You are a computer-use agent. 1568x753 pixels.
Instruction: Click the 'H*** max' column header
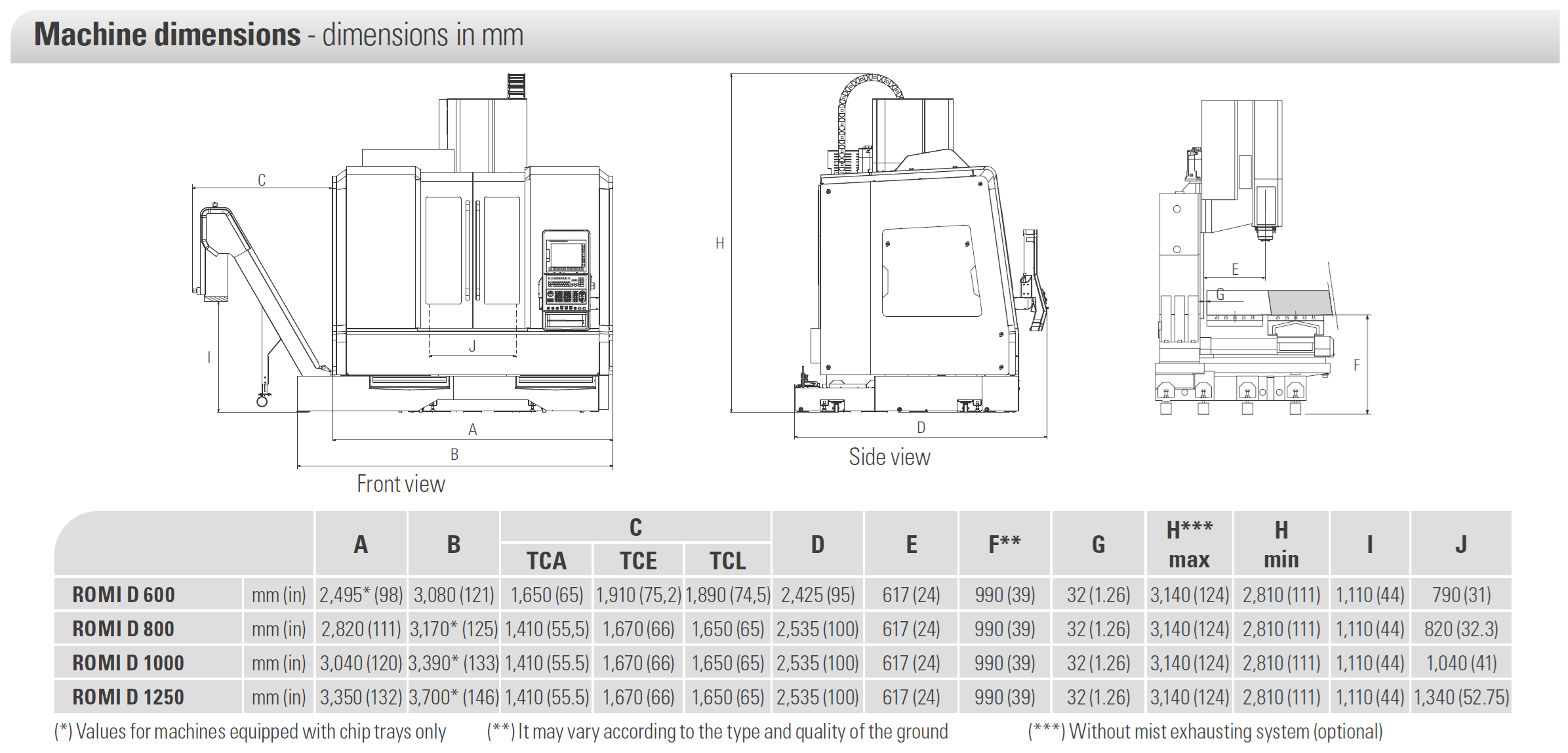[x=1190, y=544]
